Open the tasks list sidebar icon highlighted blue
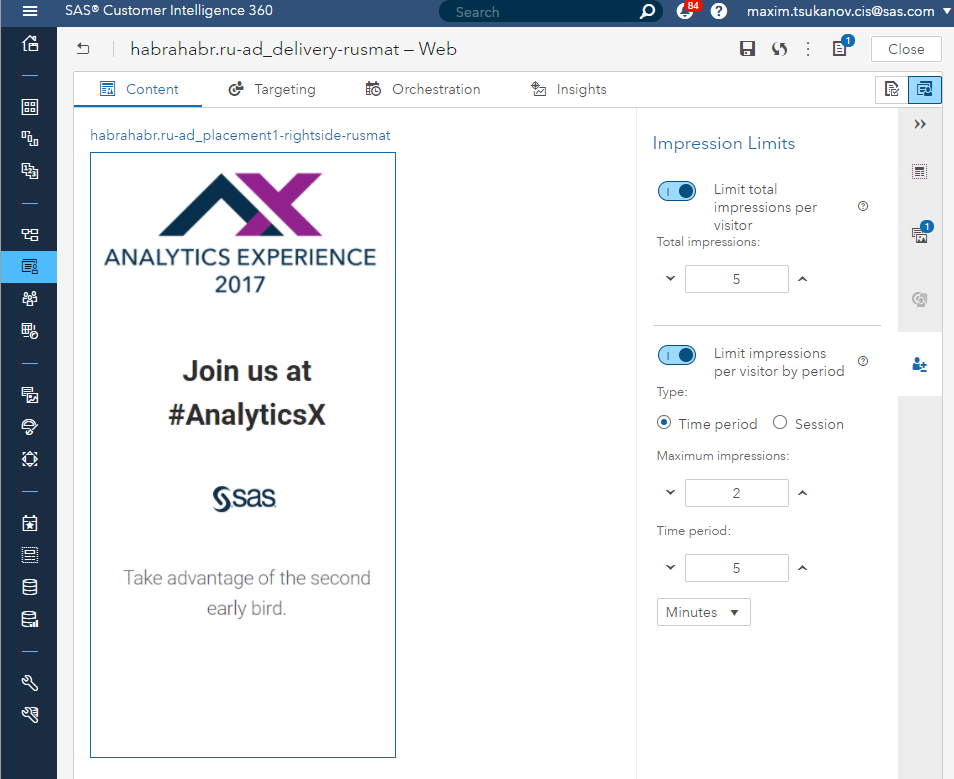This screenshot has width=954, height=779. tap(29, 267)
